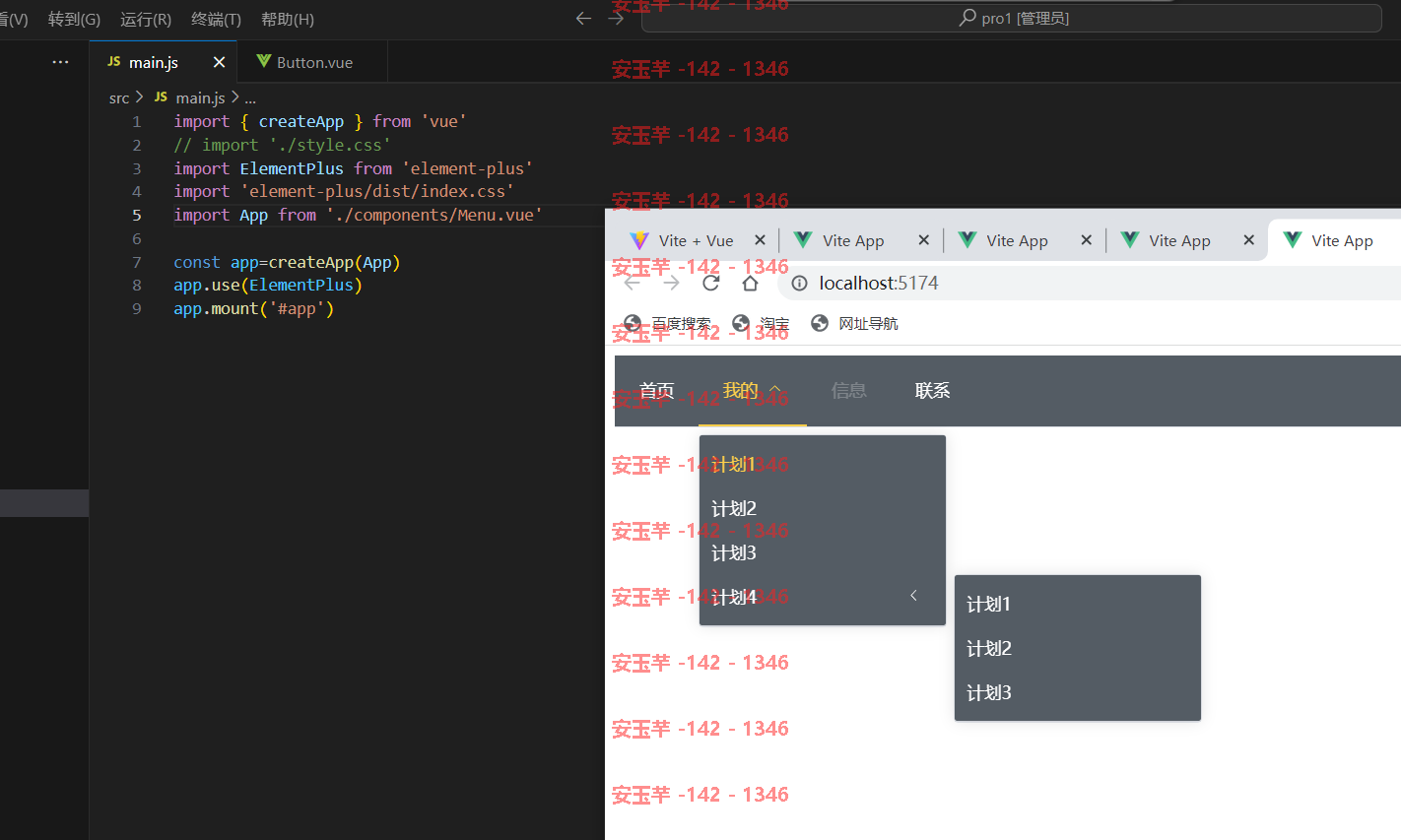Open the 转到(G) menu
The image size is (1401, 840).
pos(74,19)
